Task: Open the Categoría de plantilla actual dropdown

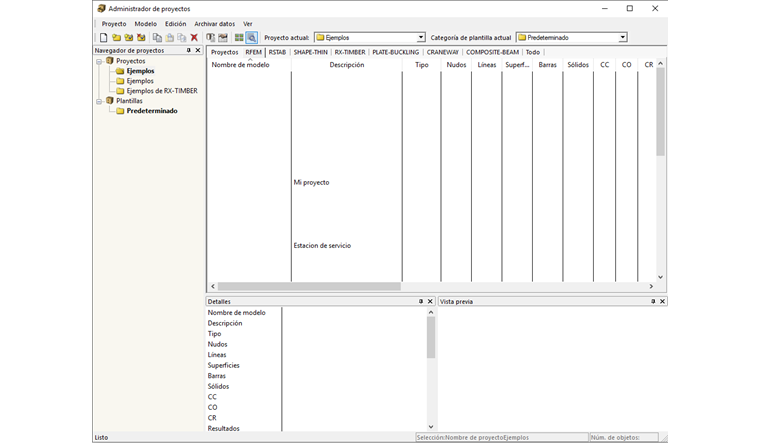Action: [x=623, y=37]
